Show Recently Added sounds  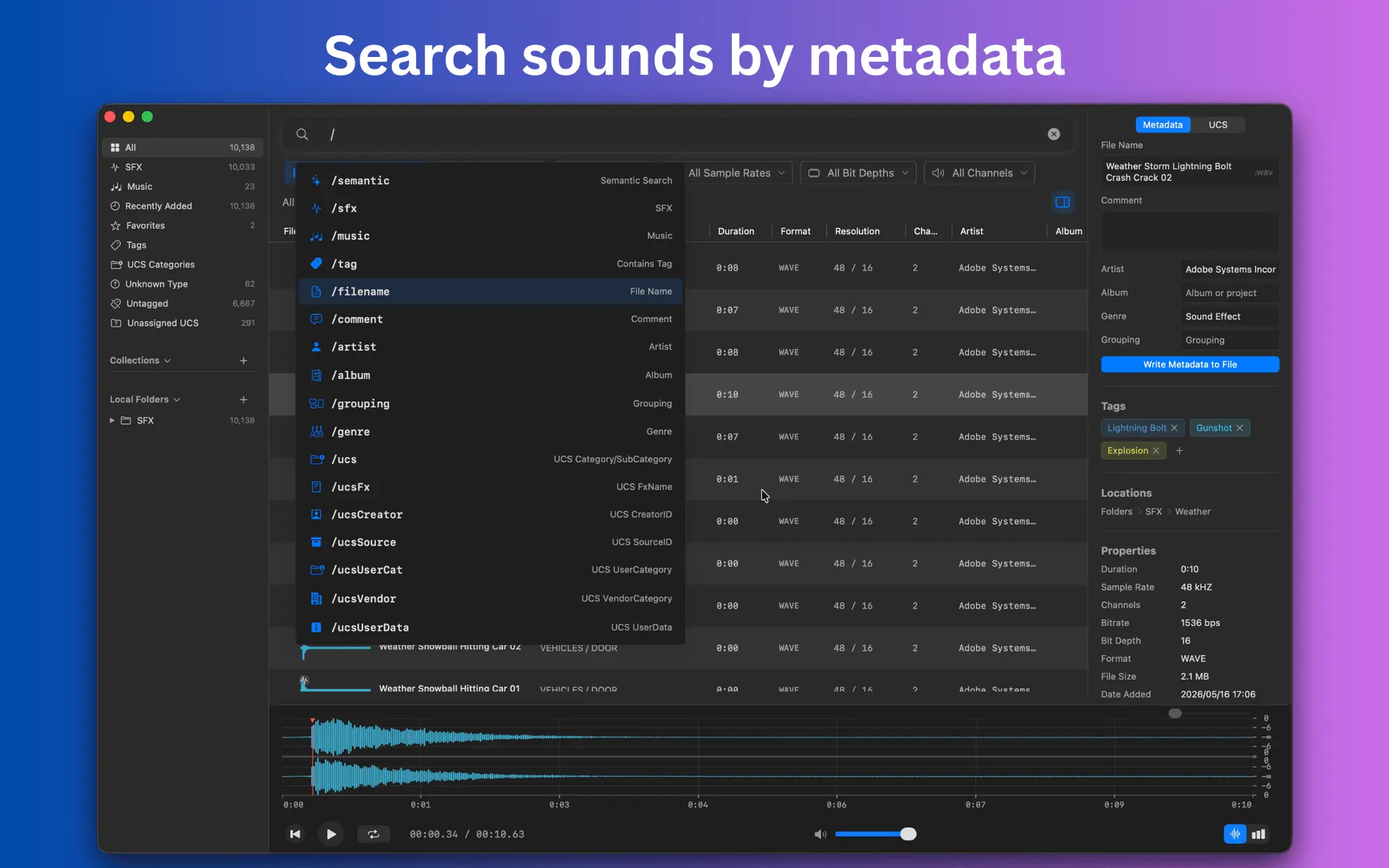182,206
